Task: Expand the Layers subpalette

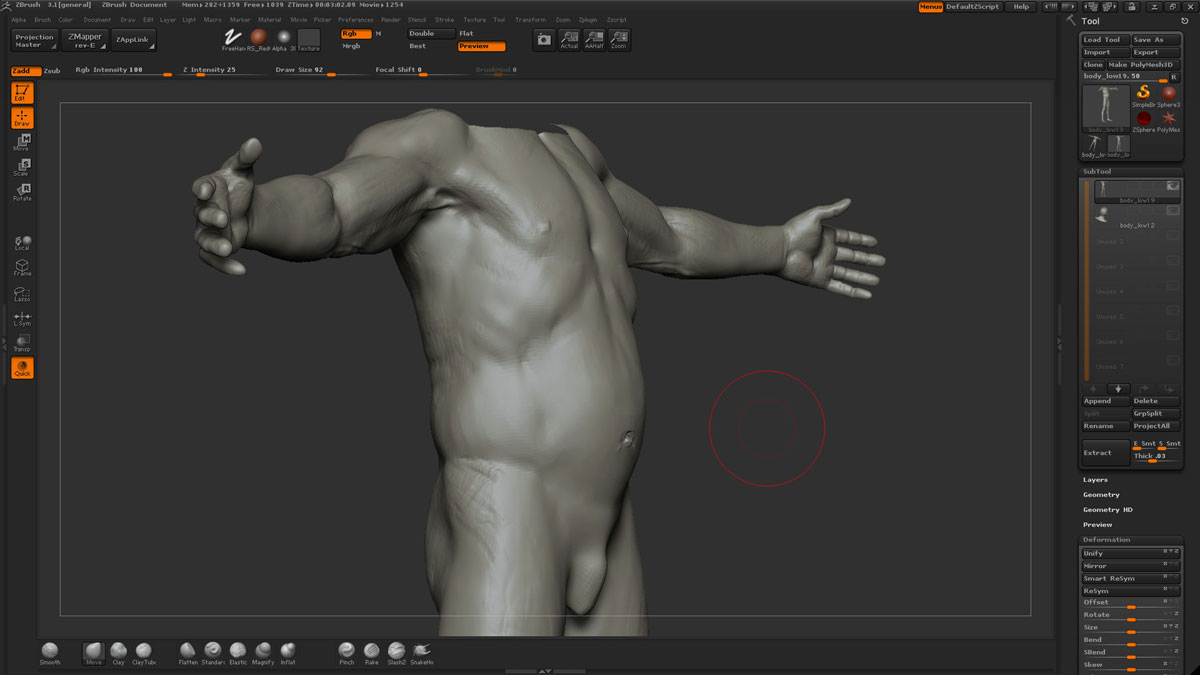Action: tap(1095, 480)
